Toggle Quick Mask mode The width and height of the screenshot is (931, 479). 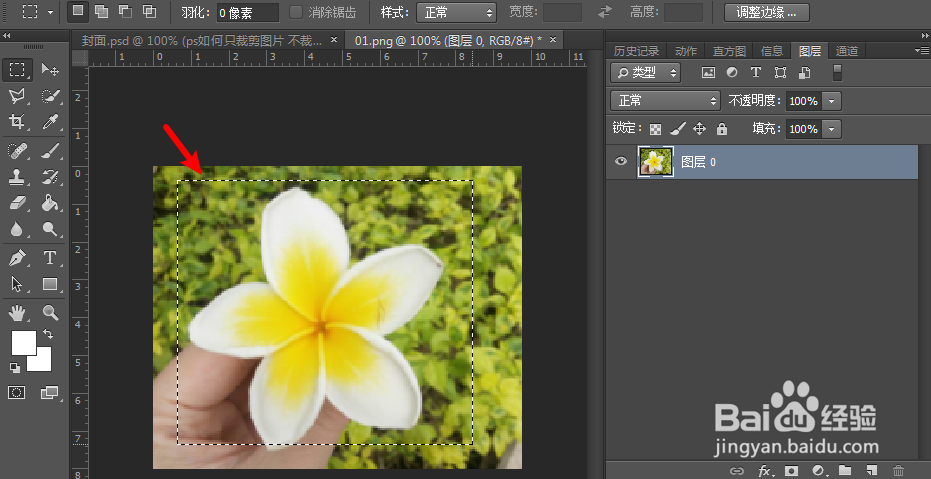(x=17, y=392)
